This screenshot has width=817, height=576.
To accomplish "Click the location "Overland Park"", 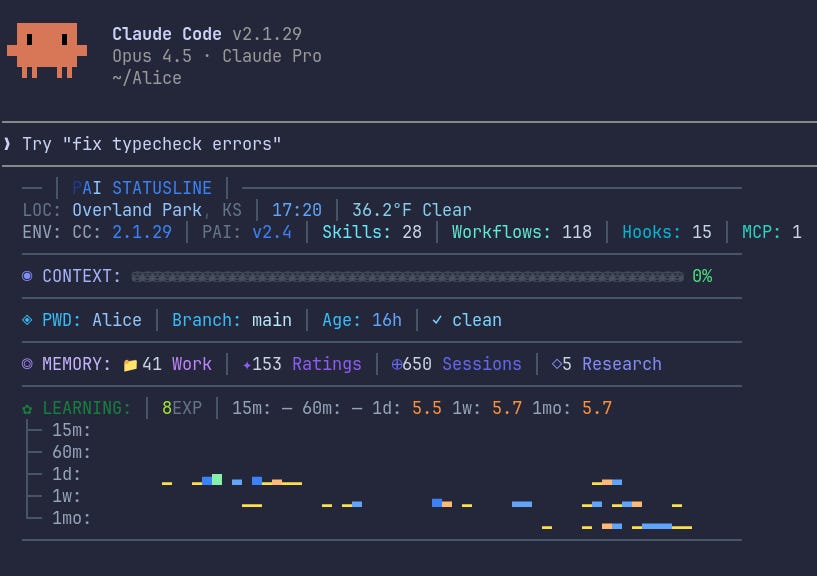I will point(137,210).
